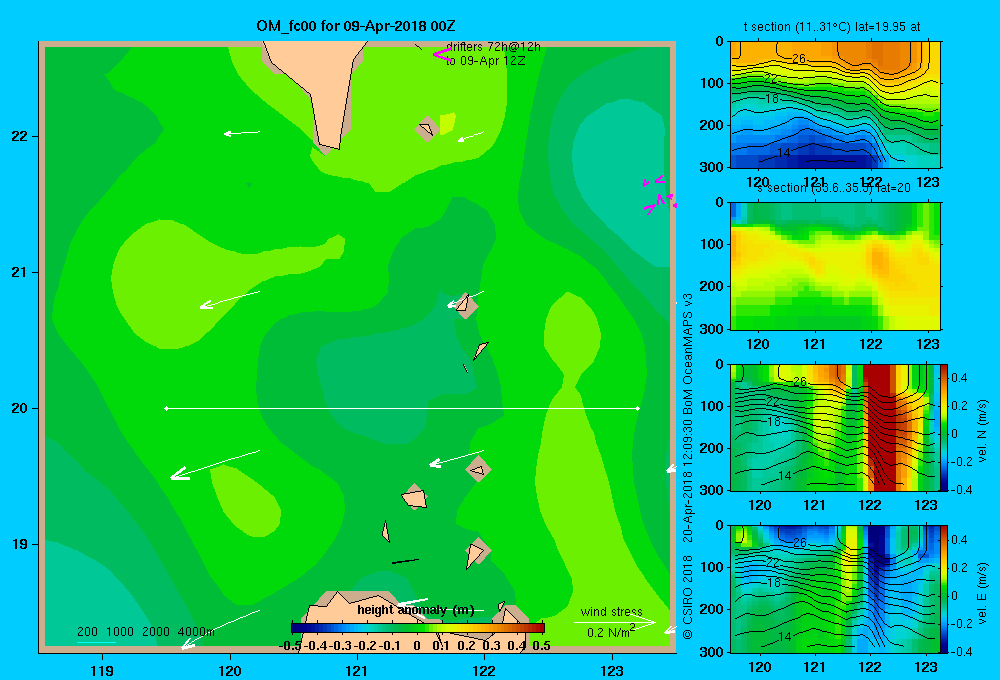Image resolution: width=1000 pixels, height=680 pixels.
Task: Open the salinity section plot
Action: 835,266
